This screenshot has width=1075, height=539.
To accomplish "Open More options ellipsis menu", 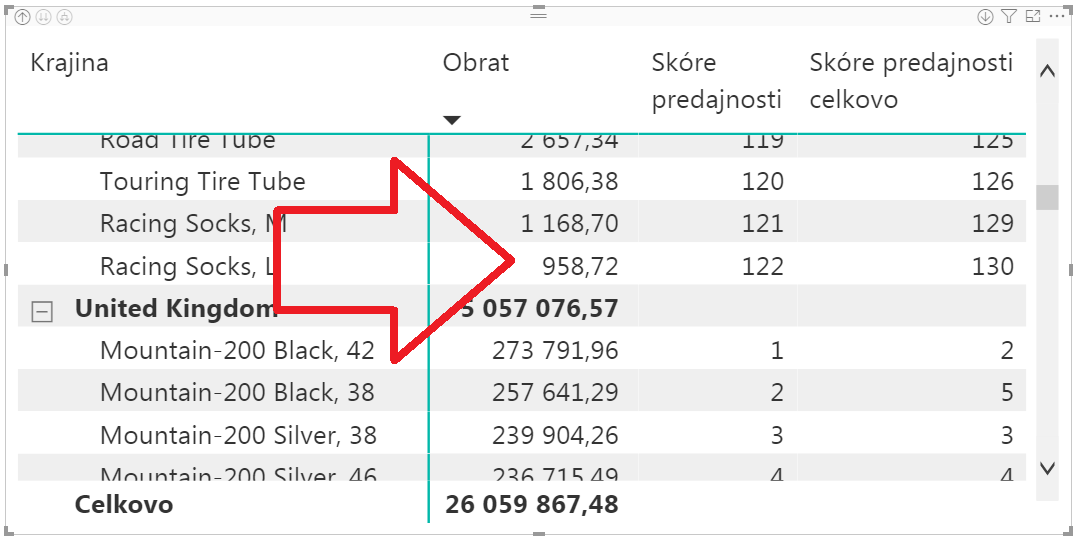I will [1057, 16].
